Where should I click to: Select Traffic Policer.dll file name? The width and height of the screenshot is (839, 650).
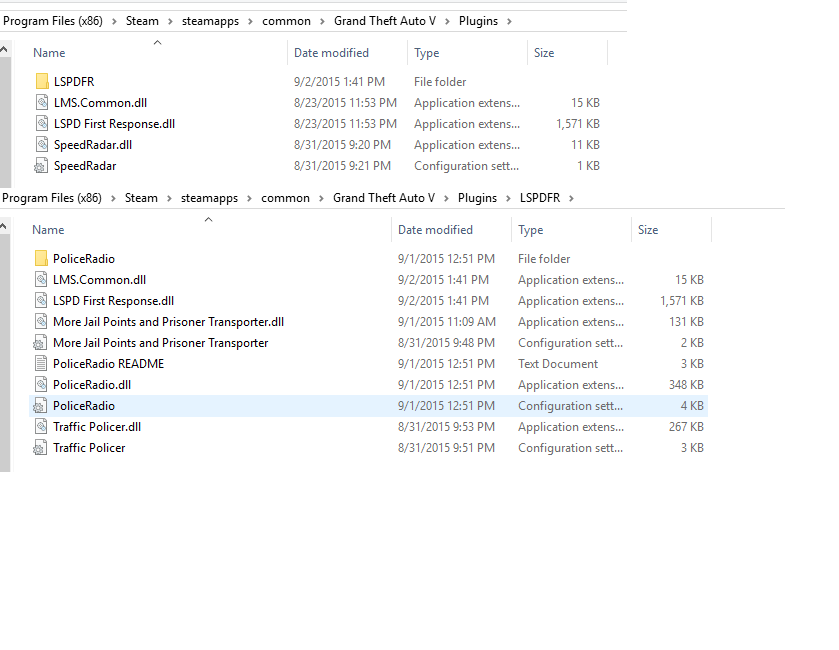(x=97, y=427)
